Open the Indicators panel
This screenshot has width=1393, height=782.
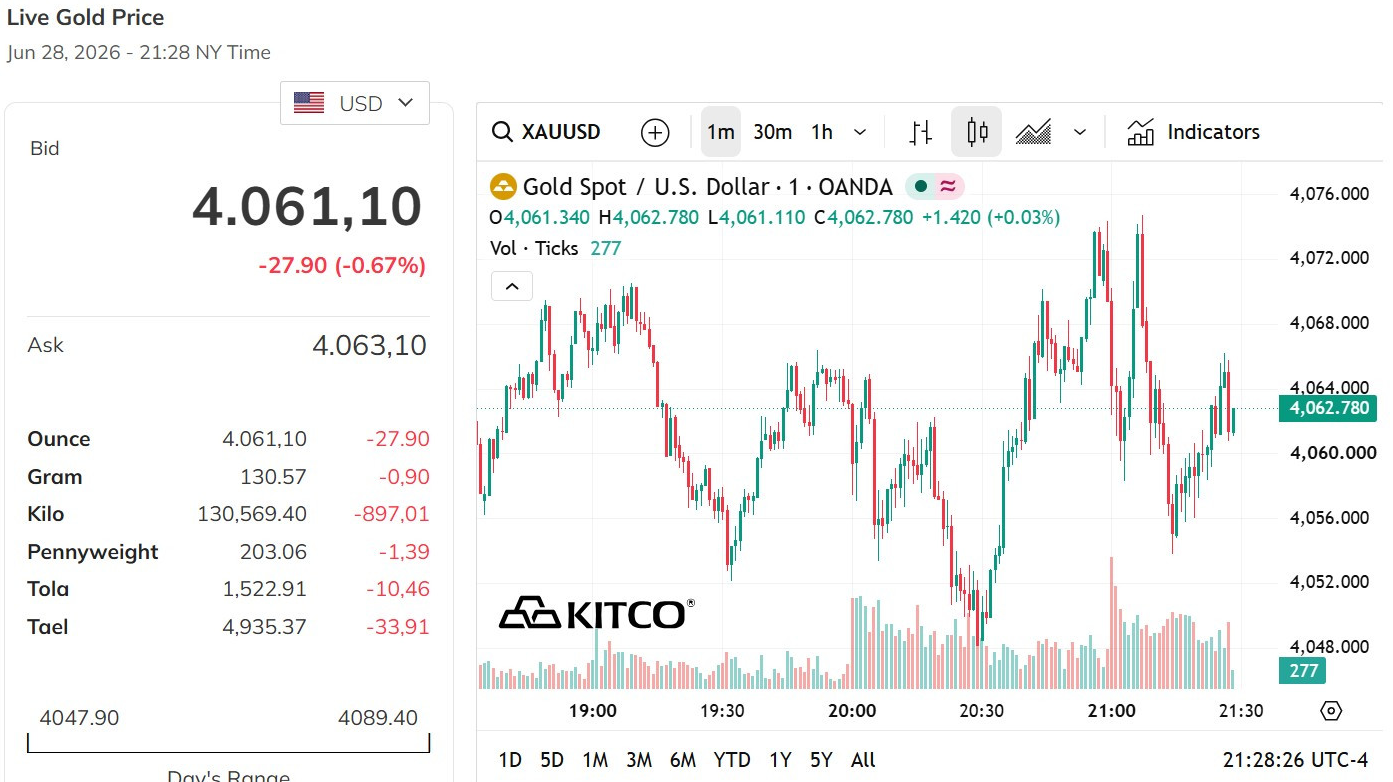pyautogui.click(x=1193, y=132)
